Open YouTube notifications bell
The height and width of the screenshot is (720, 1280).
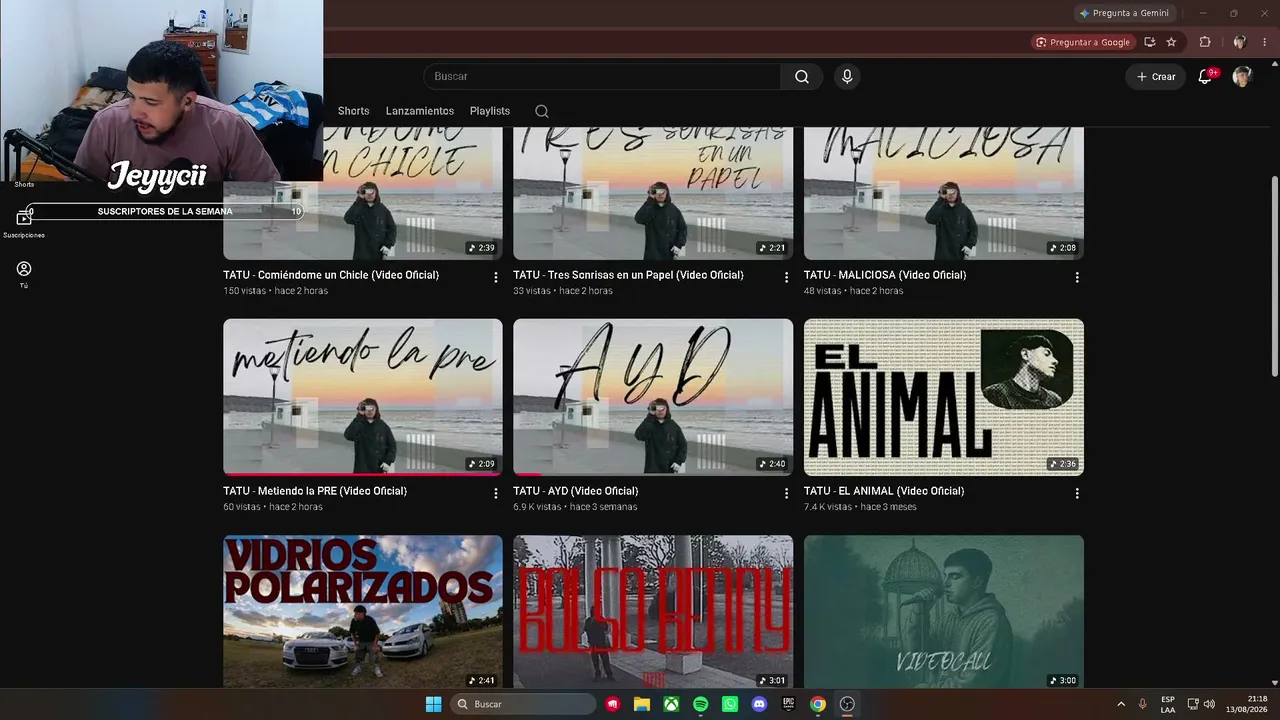1205,77
